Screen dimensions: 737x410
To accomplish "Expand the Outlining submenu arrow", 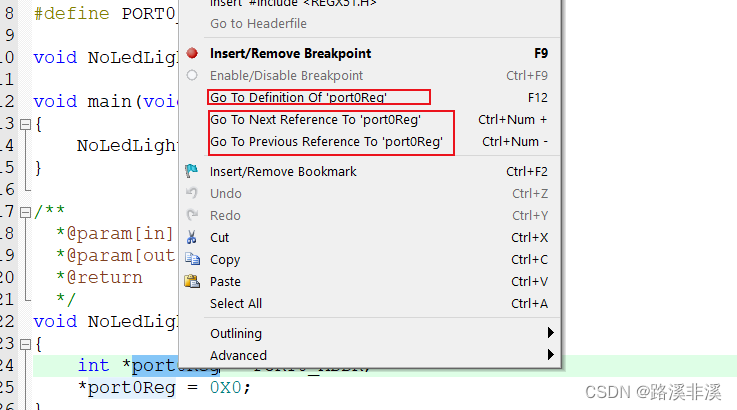I will (550, 333).
